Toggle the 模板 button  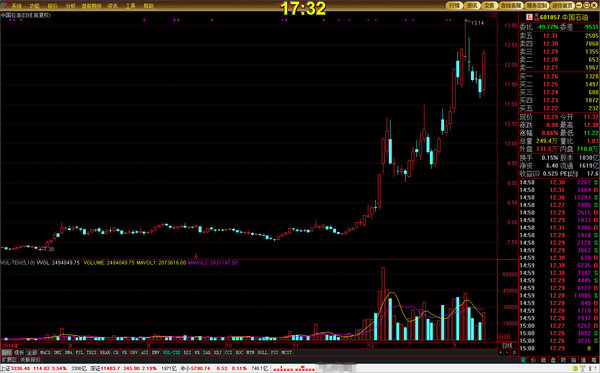[x=19, y=352]
